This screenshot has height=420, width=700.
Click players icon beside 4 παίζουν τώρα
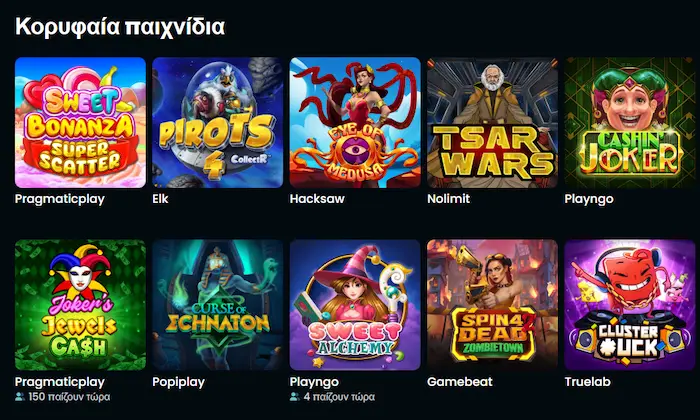[295, 396]
